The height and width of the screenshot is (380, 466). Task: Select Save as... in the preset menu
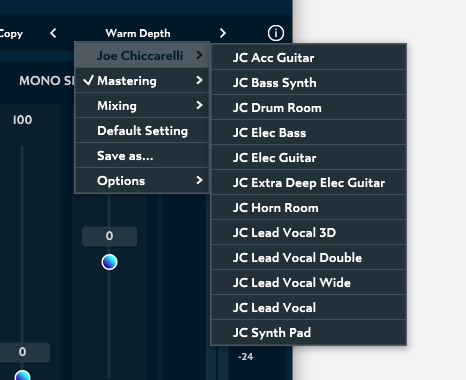[x=142, y=155]
